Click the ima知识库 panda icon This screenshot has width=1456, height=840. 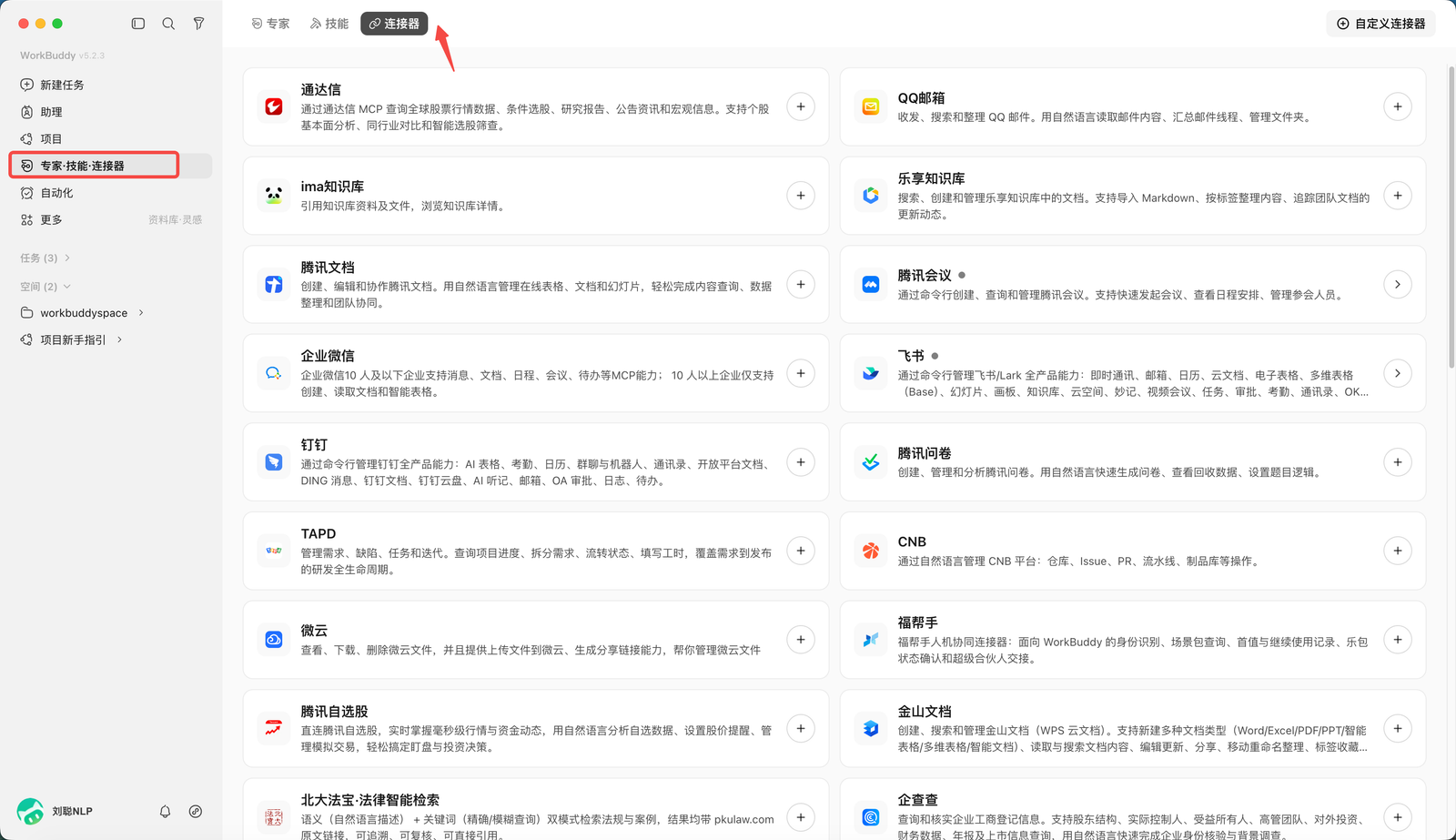pyautogui.click(x=274, y=196)
